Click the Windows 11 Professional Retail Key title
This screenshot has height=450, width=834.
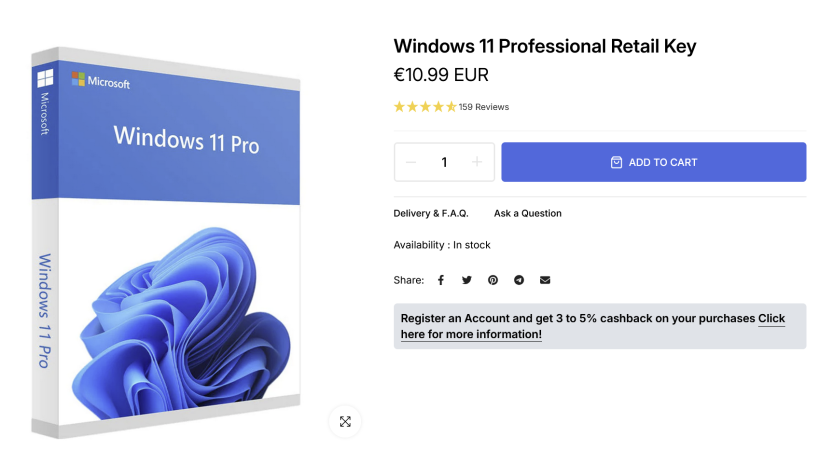545,46
